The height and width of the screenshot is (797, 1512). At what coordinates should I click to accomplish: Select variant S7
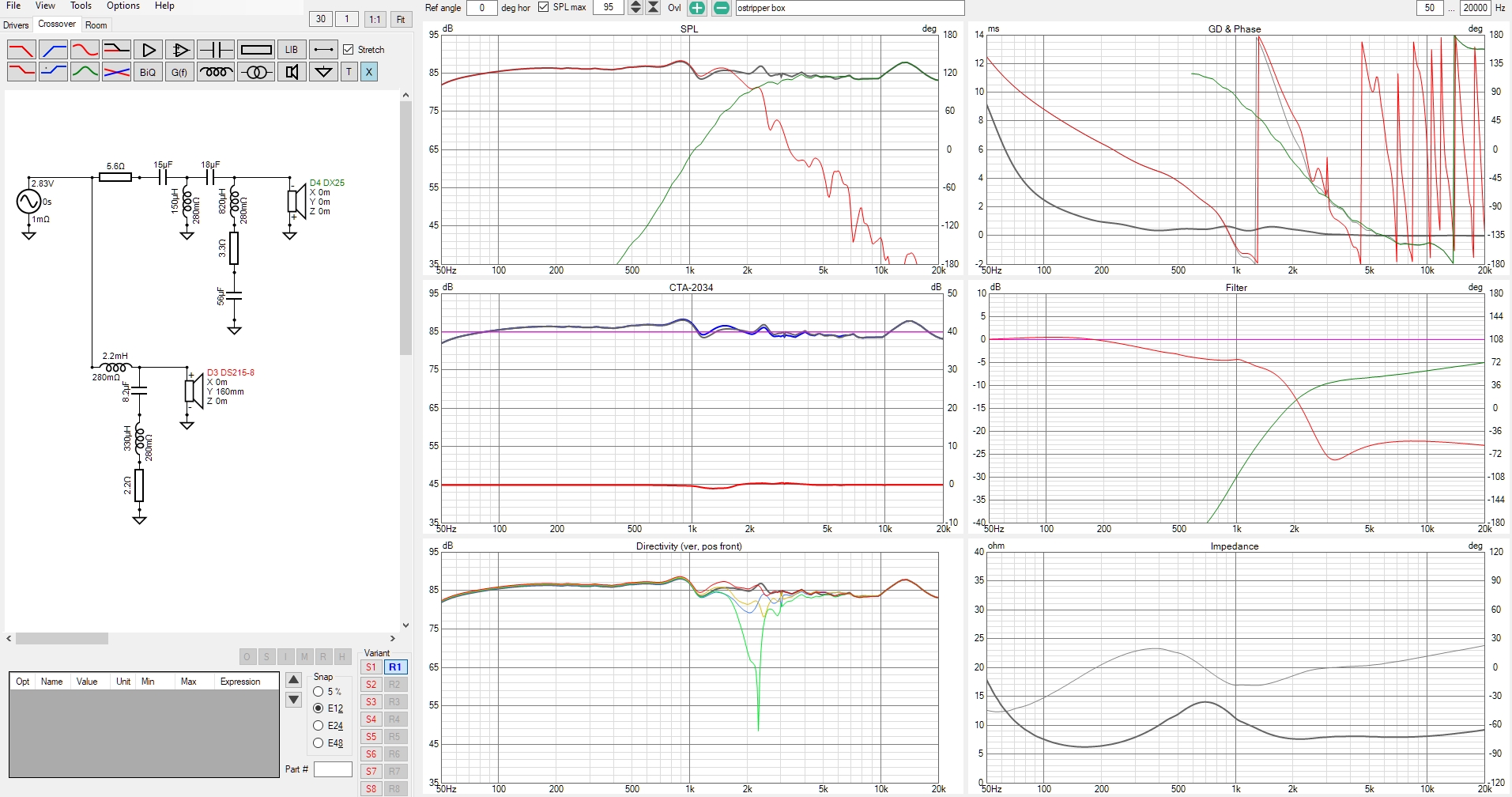(371, 772)
